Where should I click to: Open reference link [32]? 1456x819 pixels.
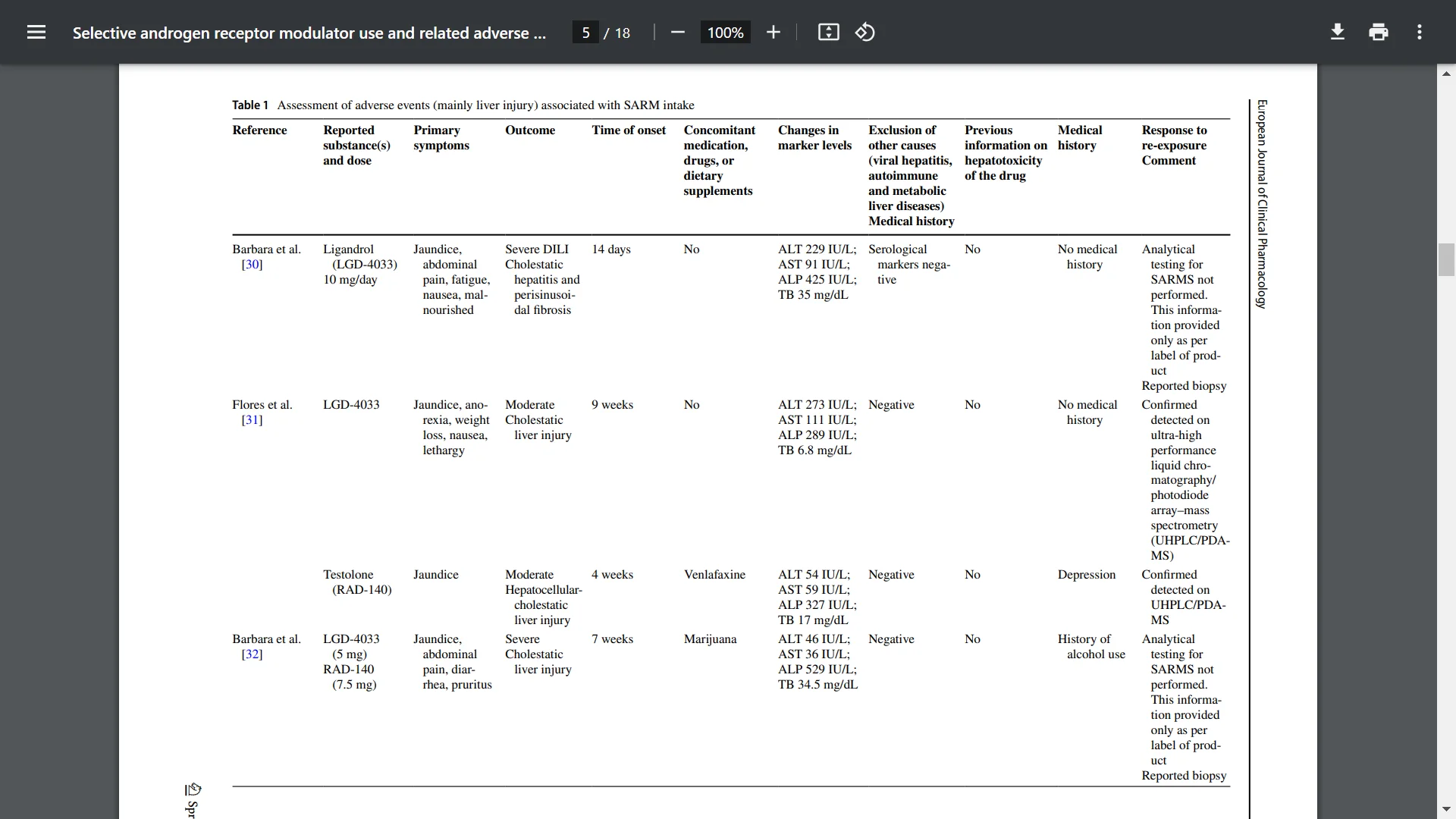pos(252,654)
